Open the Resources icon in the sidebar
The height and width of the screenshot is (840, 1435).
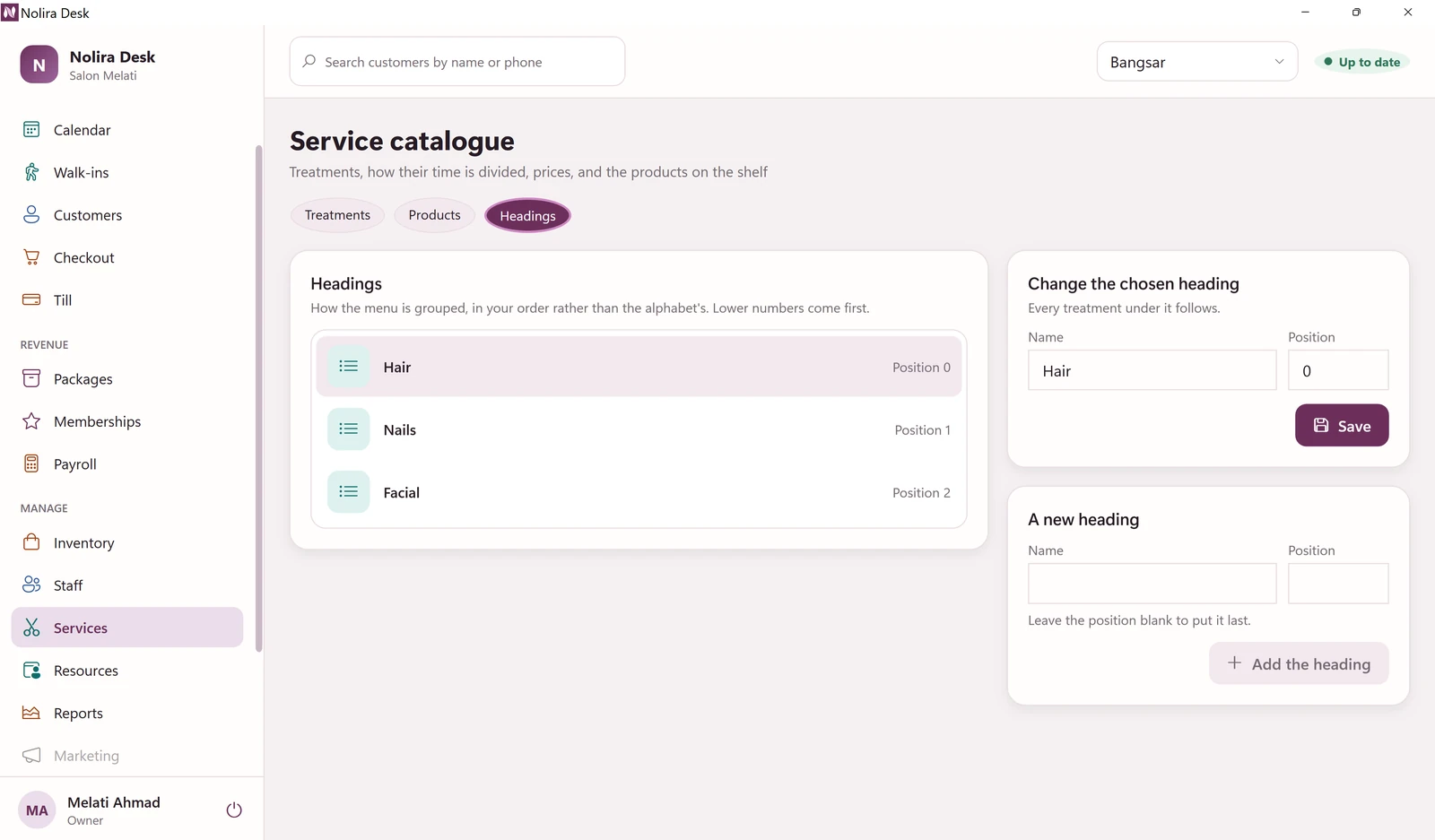(31, 671)
